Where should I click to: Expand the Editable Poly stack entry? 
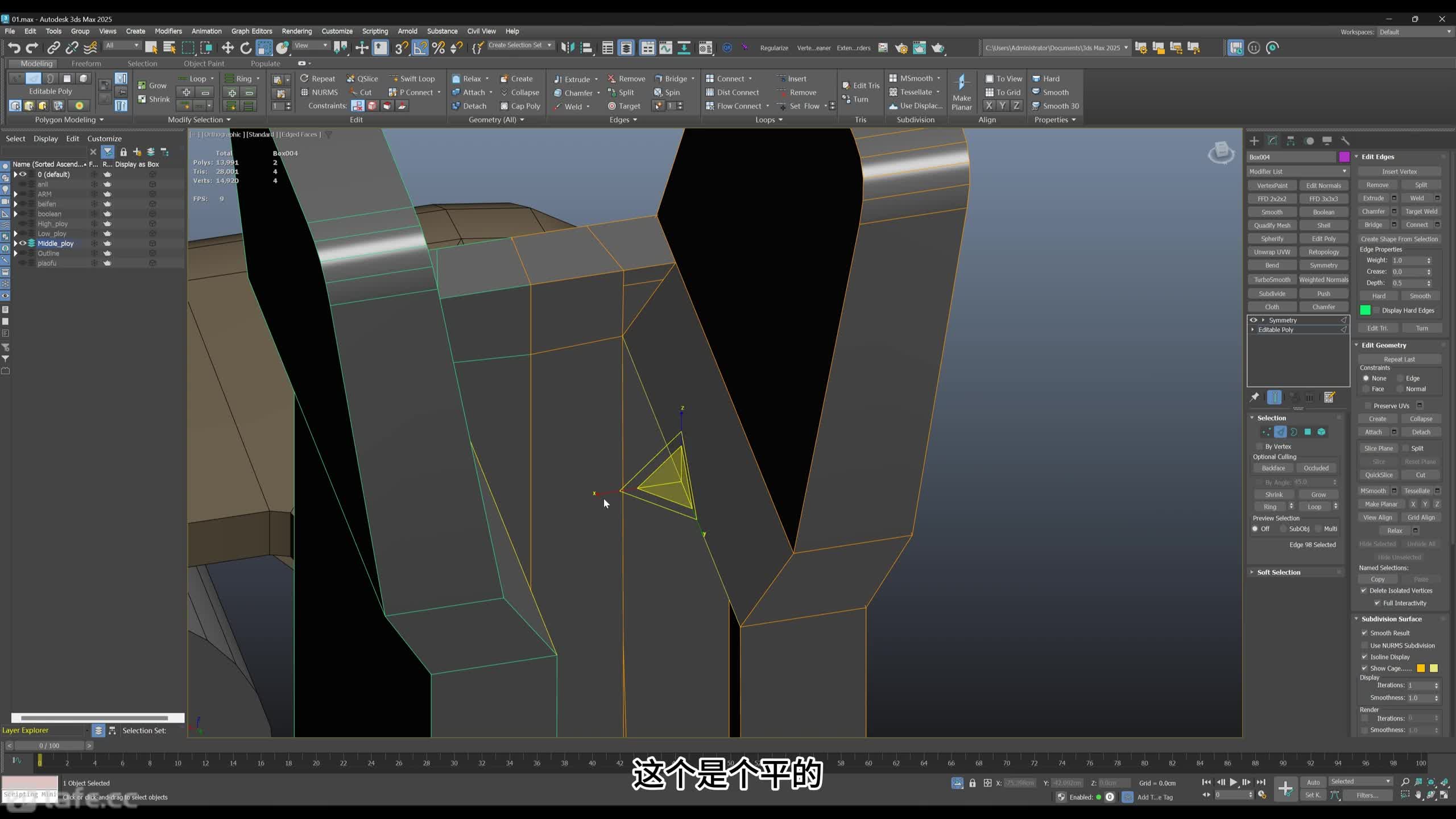[x=1252, y=330]
